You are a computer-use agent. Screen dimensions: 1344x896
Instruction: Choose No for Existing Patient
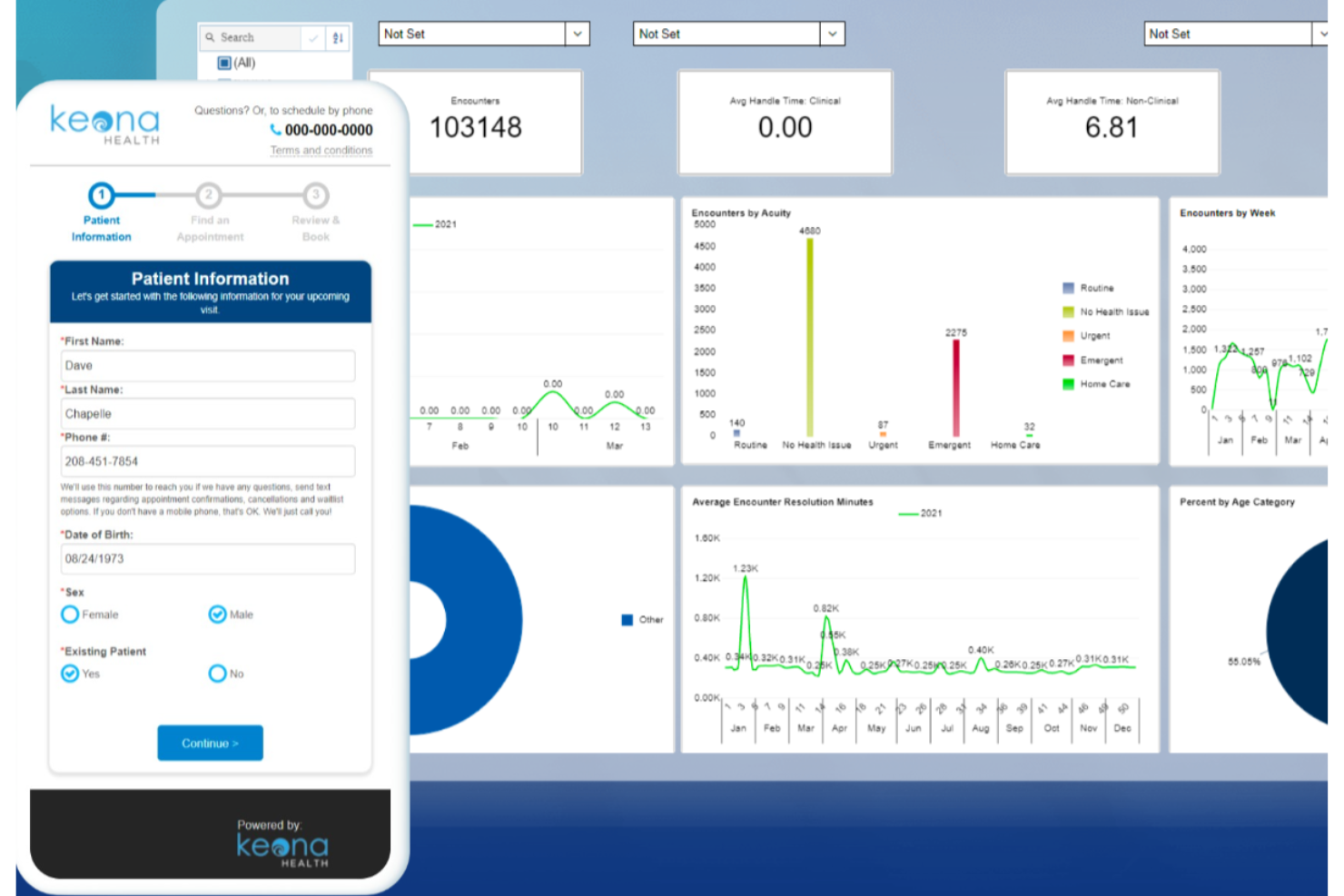[217, 674]
